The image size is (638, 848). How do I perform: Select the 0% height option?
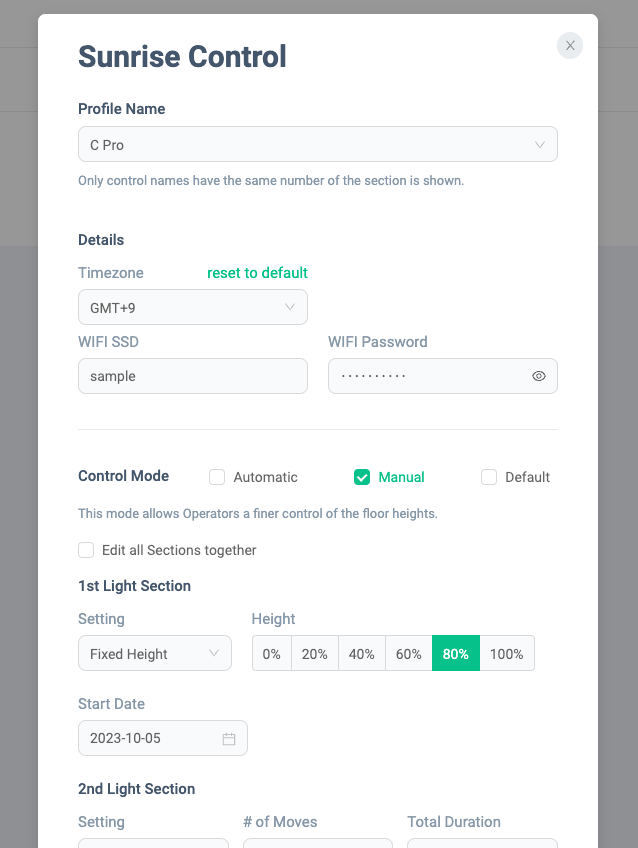click(272, 653)
